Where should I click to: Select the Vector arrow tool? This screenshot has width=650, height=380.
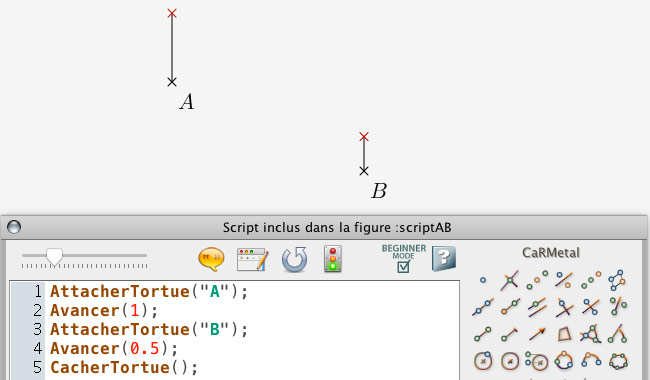(537, 334)
